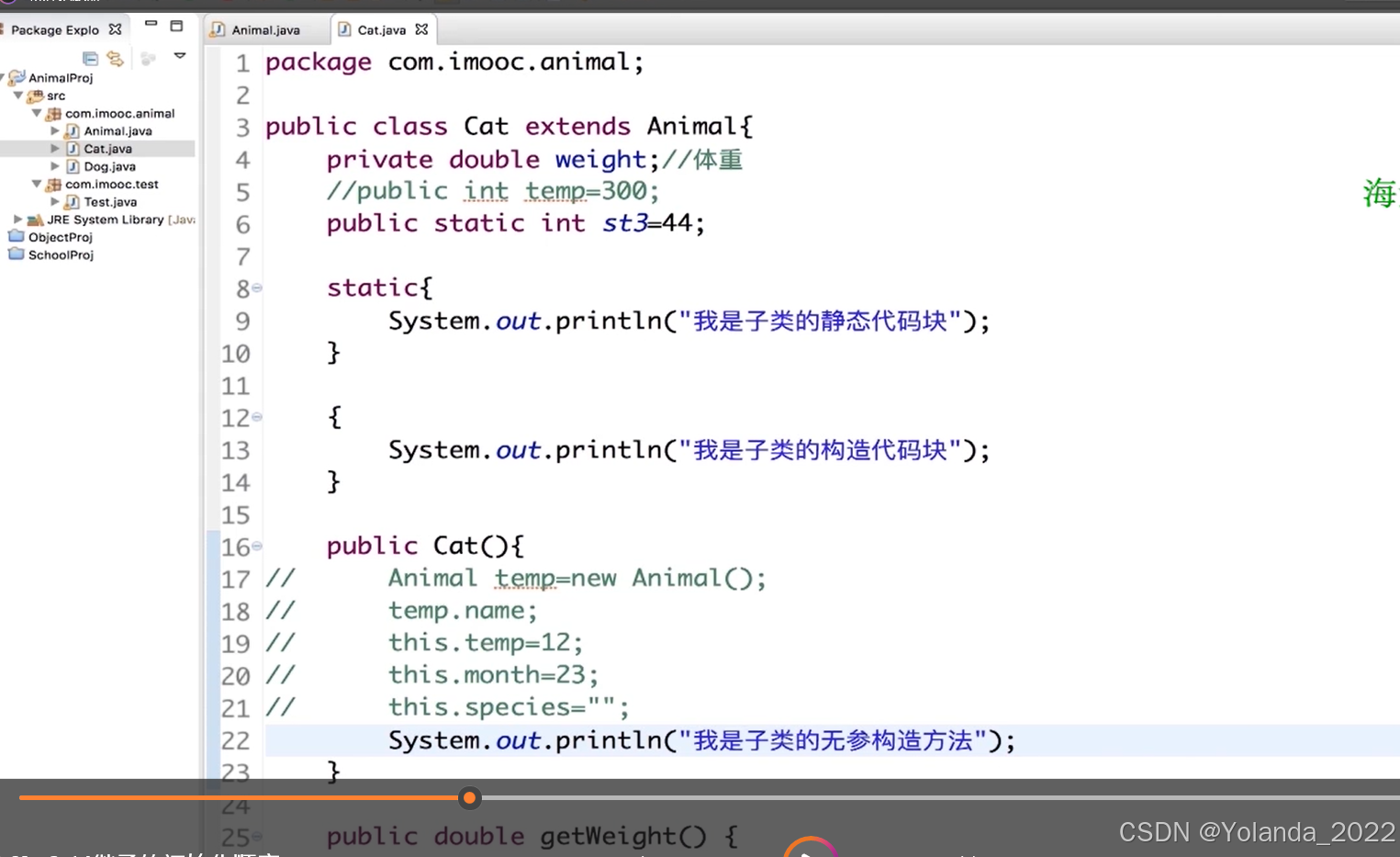Maximize the Package Explorer view
This screenshot has height=857, width=1400.
pos(176,25)
